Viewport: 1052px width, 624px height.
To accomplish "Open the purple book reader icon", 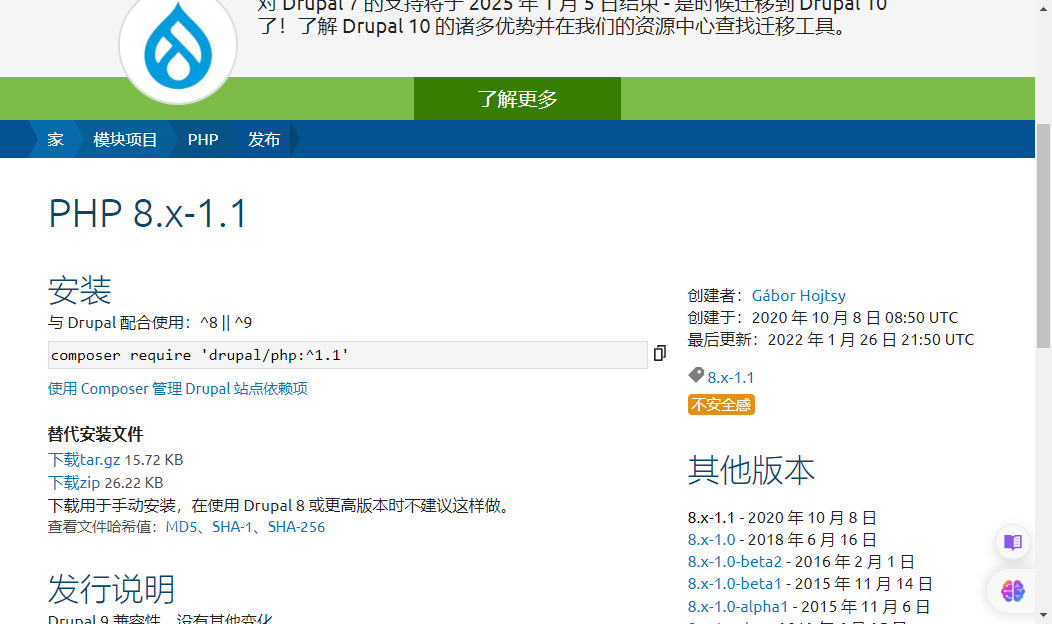I will point(1012,541).
